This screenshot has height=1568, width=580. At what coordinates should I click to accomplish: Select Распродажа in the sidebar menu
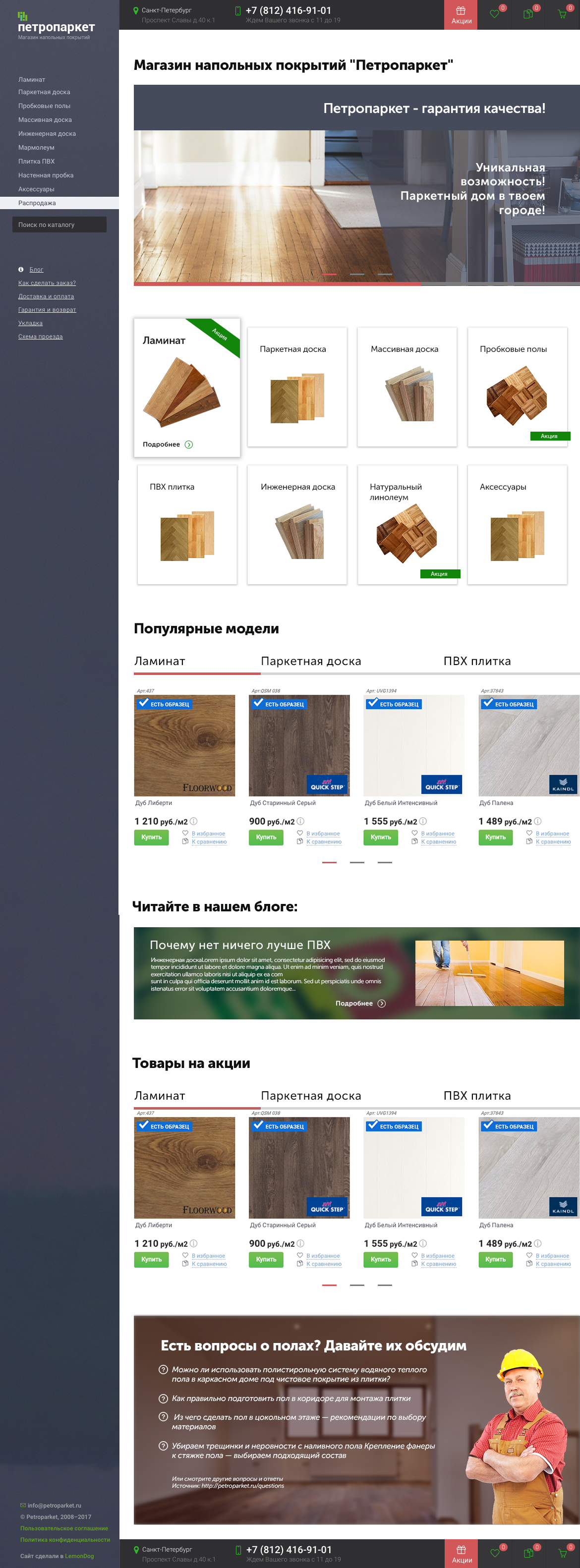coord(59,203)
